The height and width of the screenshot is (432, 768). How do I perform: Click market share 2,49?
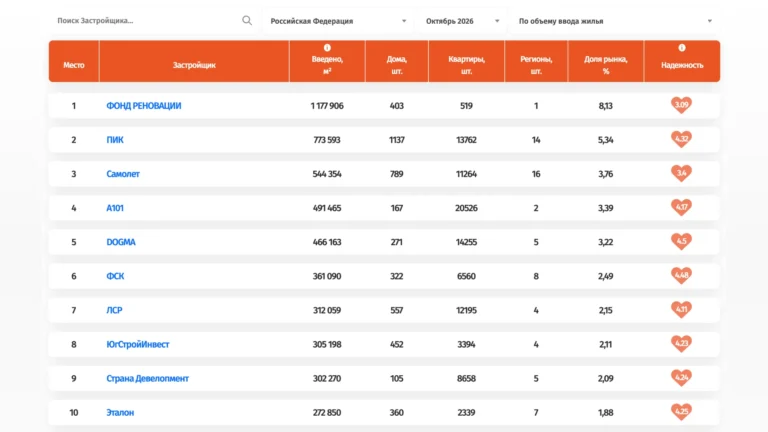click(x=605, y=276)
